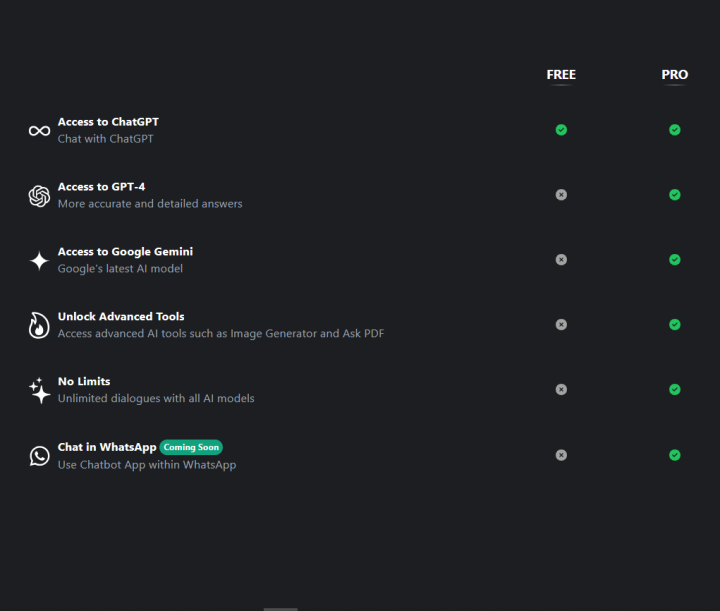Click the Coming Soon badge
720x611 pixels.
[x=191, y=447]
